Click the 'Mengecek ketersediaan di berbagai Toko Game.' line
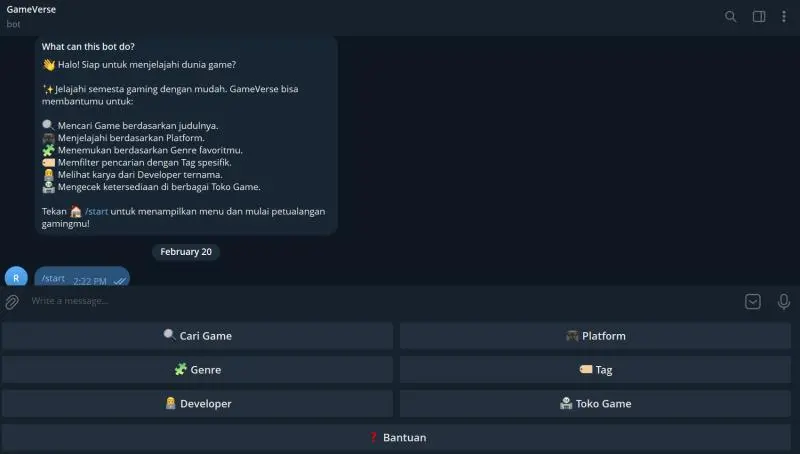Screen dimensions: 800x454 159,187
